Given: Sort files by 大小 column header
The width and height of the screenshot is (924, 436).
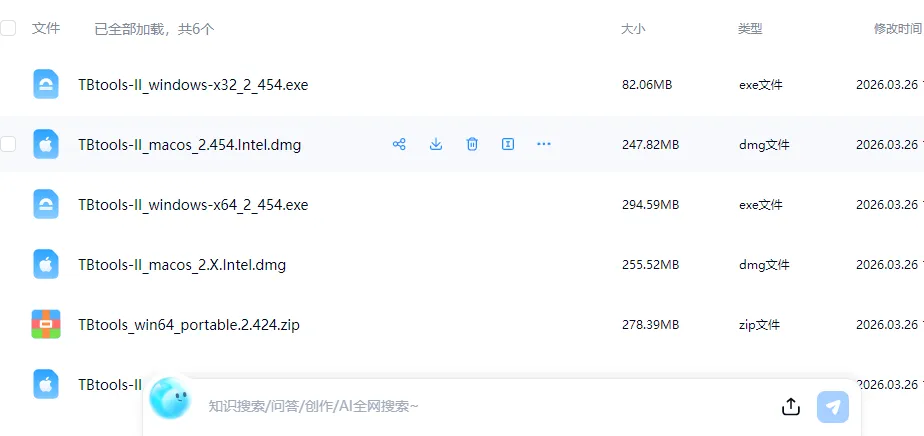Looking at the screenshot, I should pos(633,28).
